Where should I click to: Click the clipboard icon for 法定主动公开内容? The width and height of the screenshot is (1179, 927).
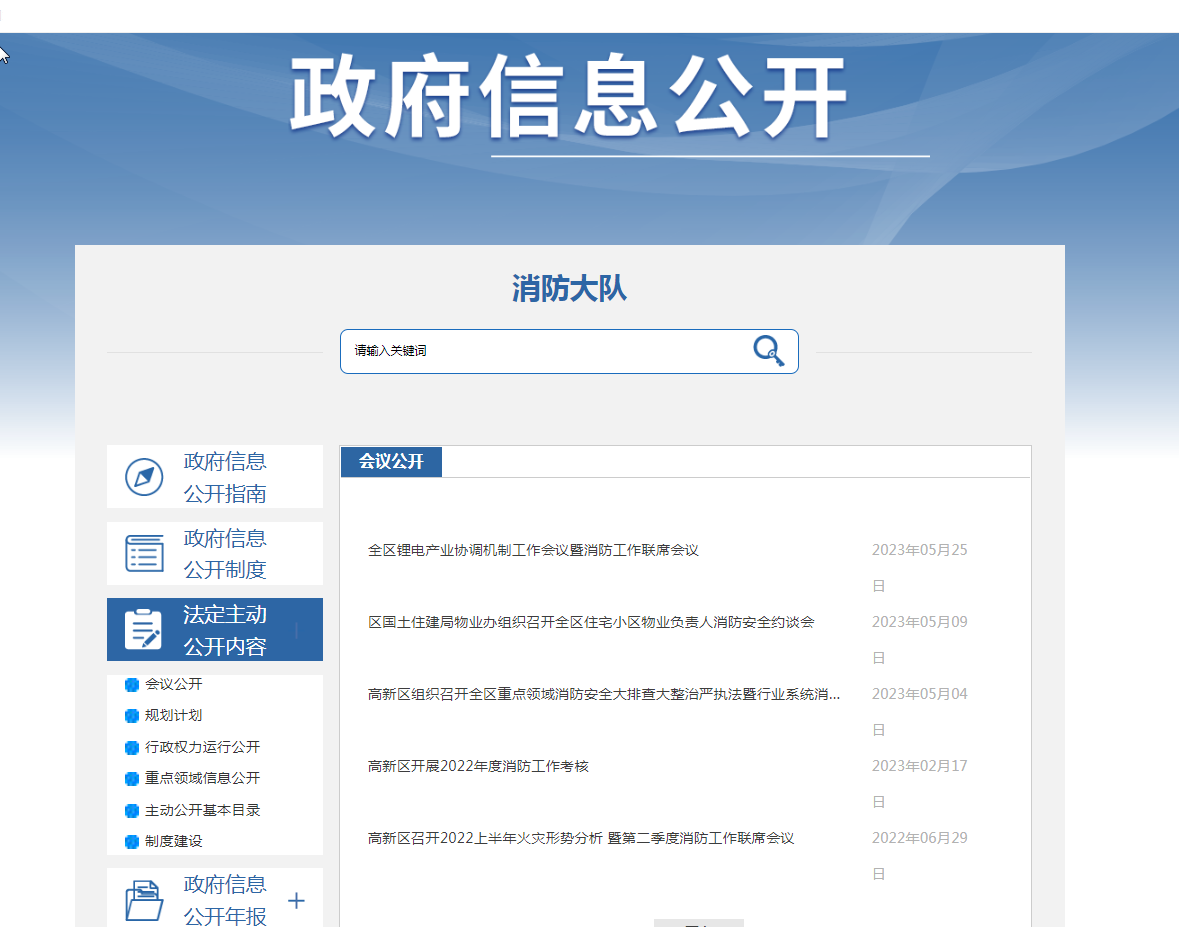143,630
